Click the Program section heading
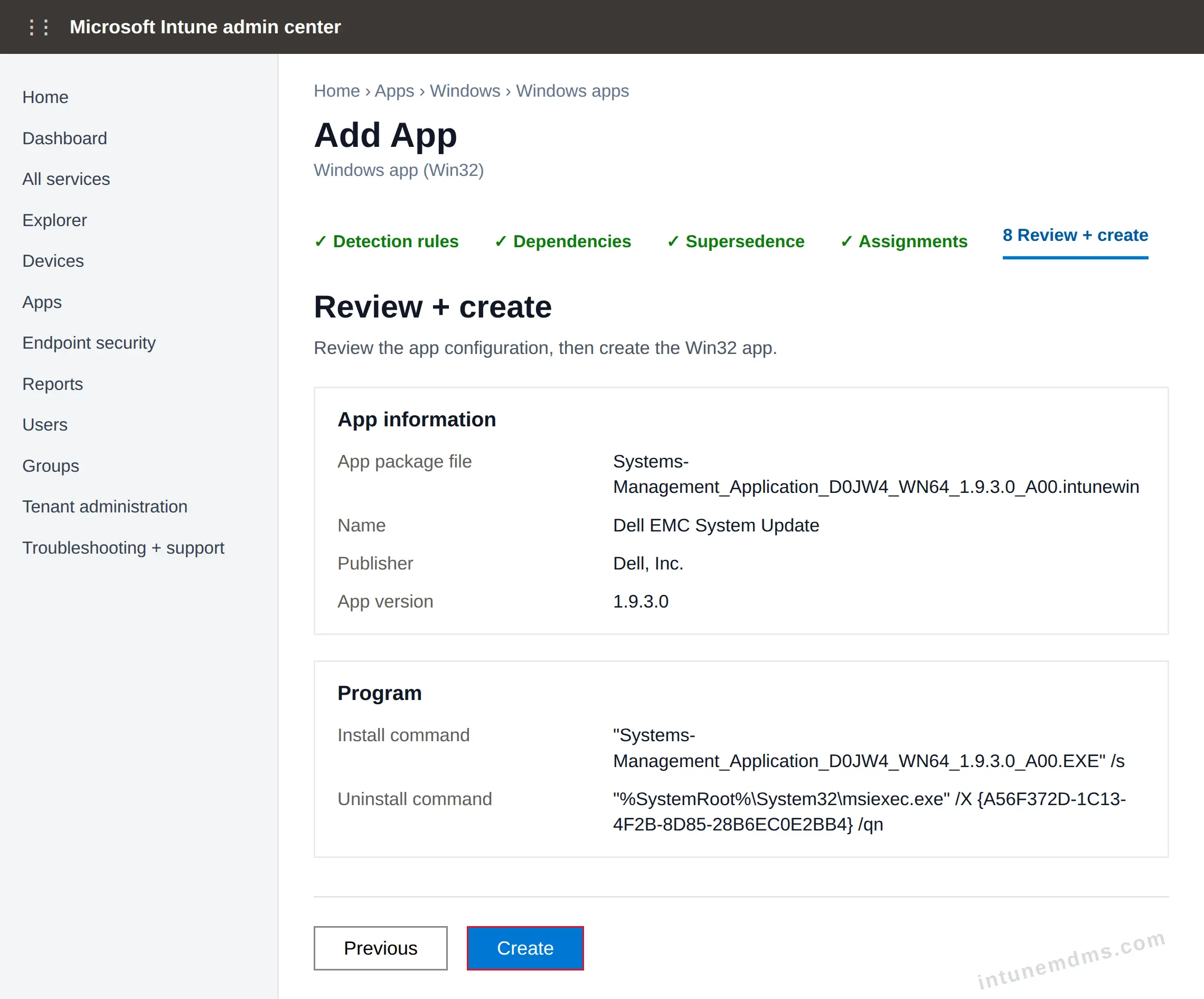This screenshot has width=1204, height=999. click(380, 693)
